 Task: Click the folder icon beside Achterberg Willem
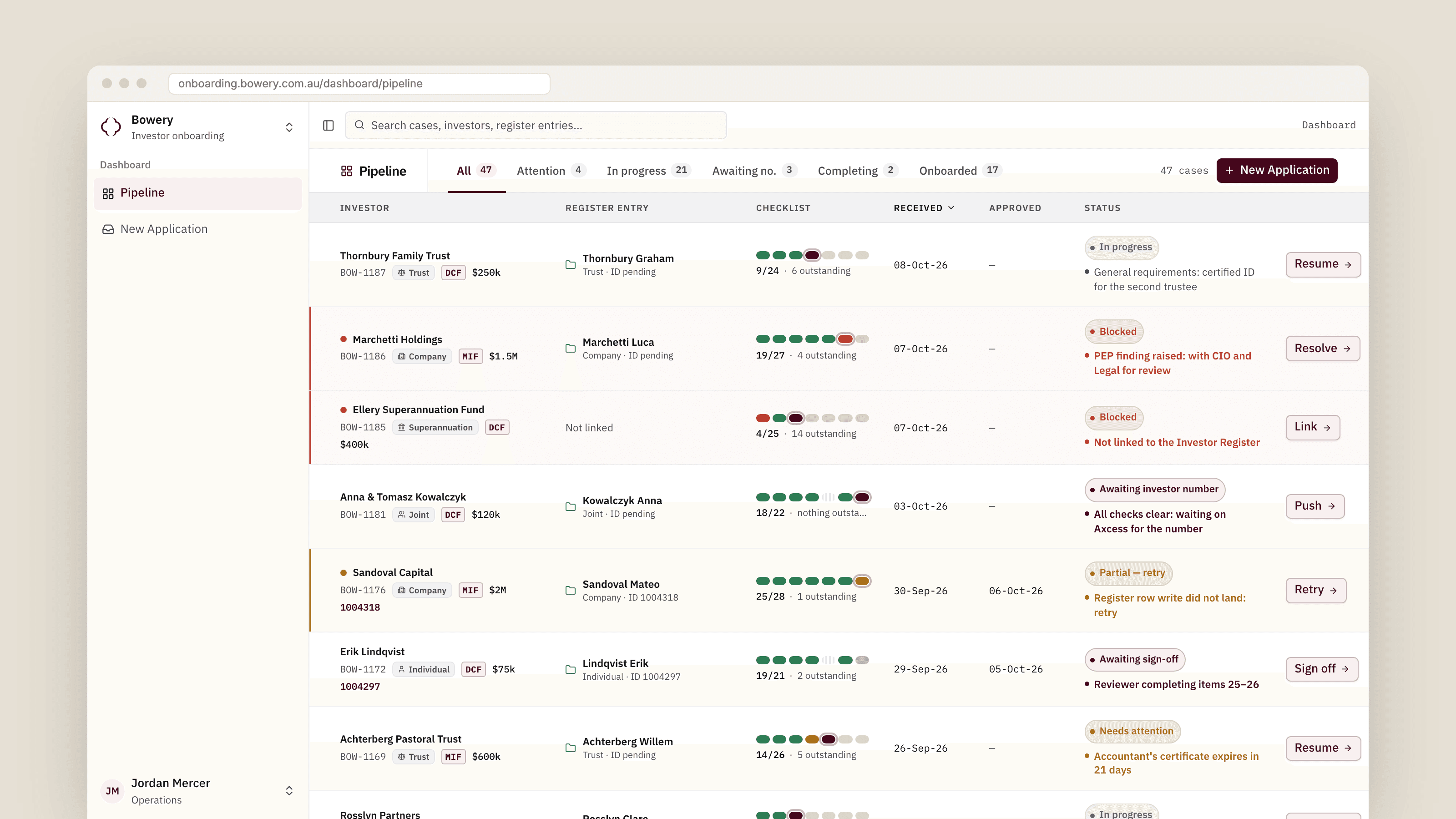tap(571, 748)
